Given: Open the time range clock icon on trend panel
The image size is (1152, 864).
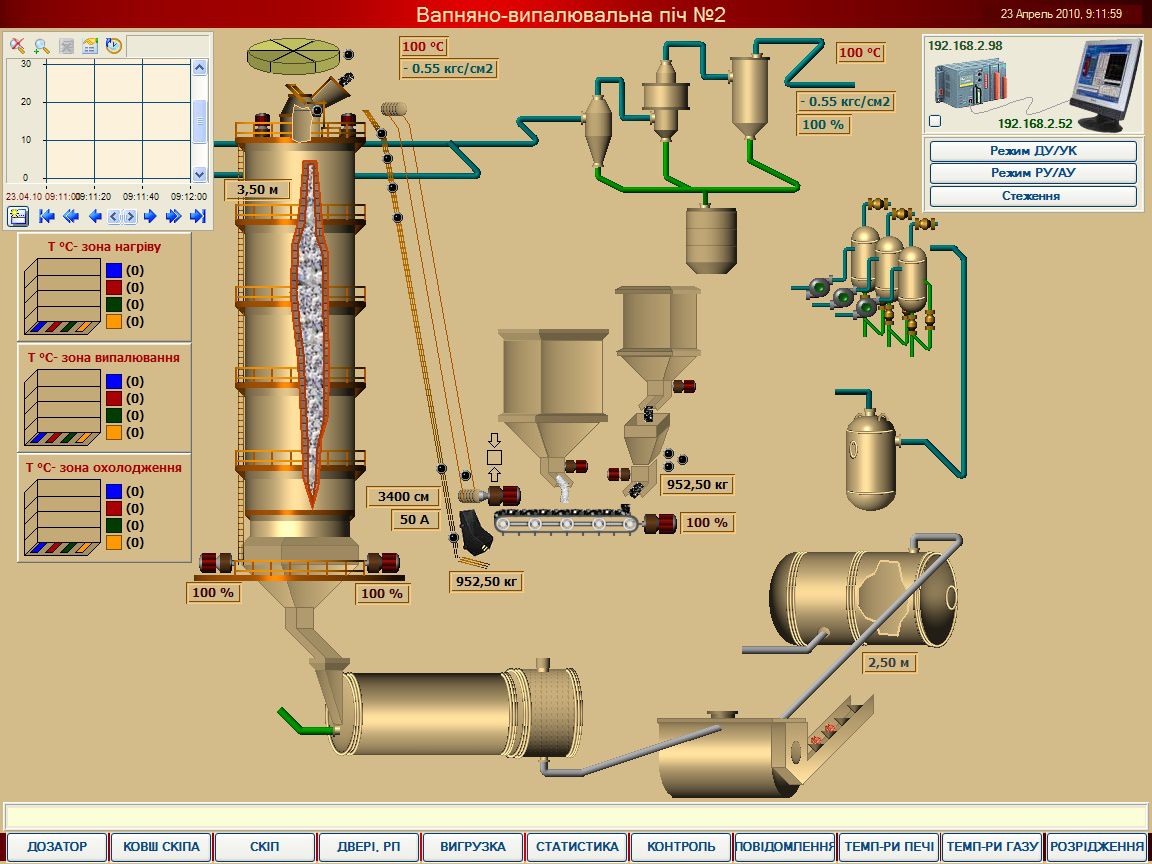Looking at the screenshot, I should click(x=112, y=46).
